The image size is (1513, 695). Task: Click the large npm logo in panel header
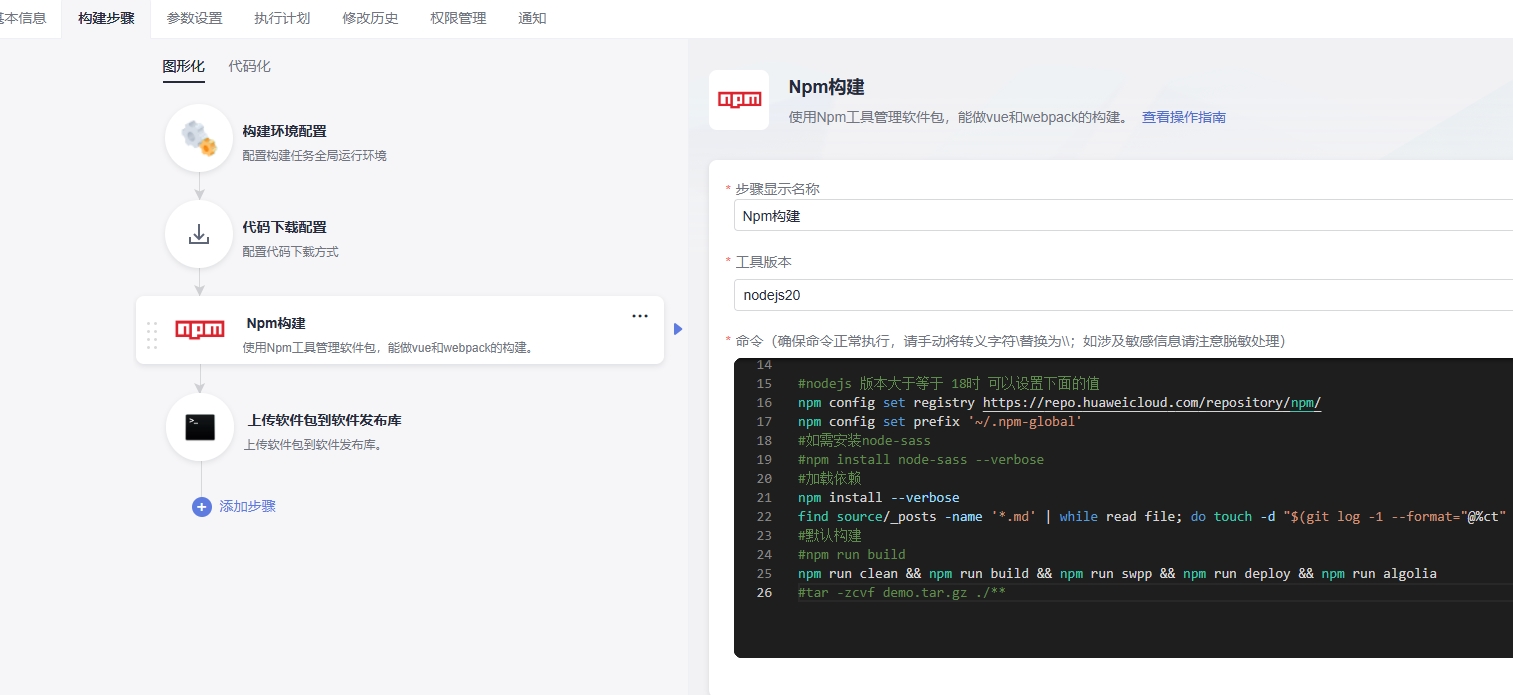[x=739, y=100]
